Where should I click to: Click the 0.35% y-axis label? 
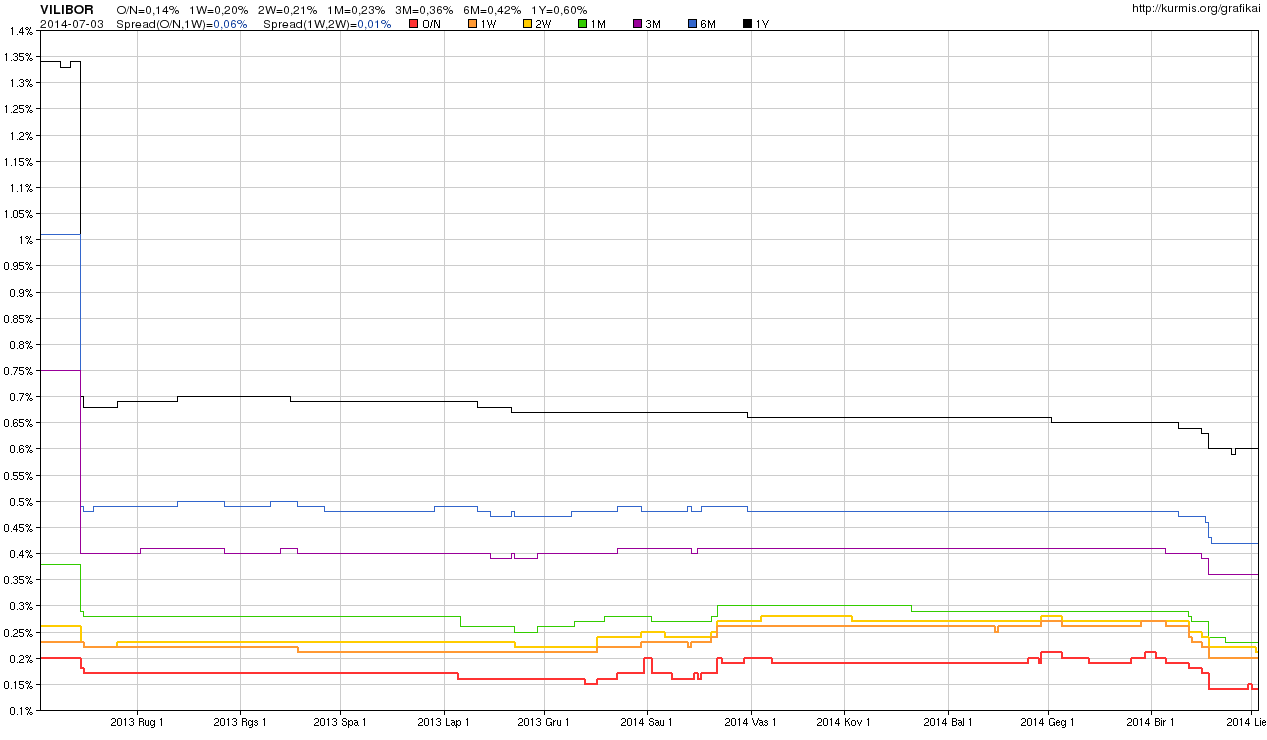(x=18, y=580)
